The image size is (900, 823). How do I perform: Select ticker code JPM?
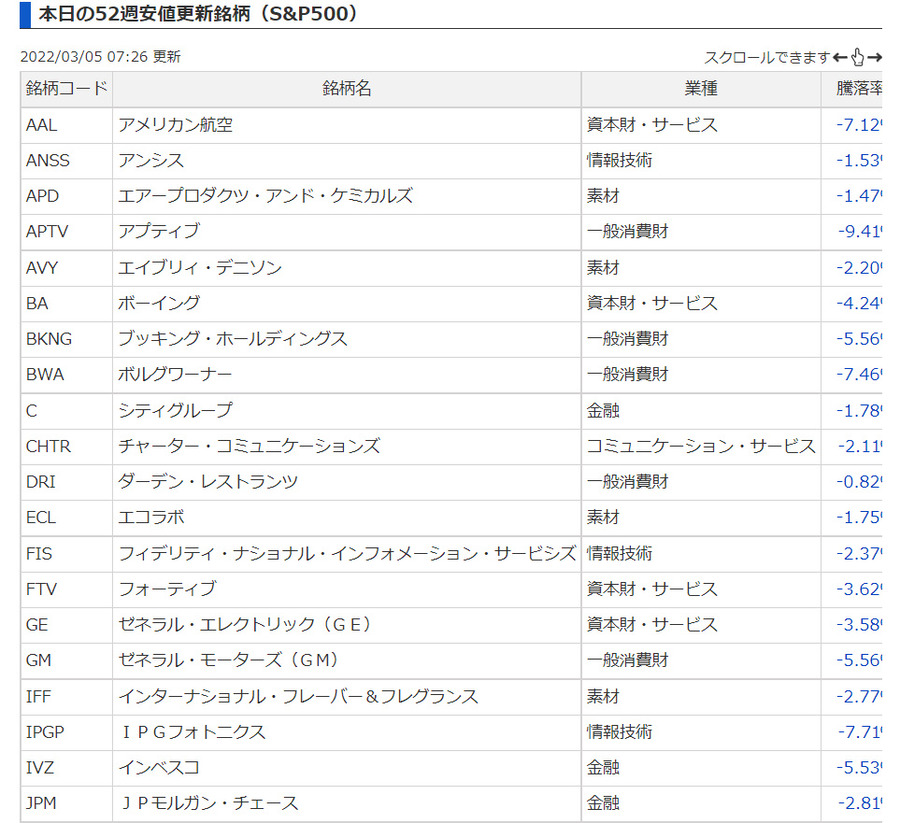(41, 803)
